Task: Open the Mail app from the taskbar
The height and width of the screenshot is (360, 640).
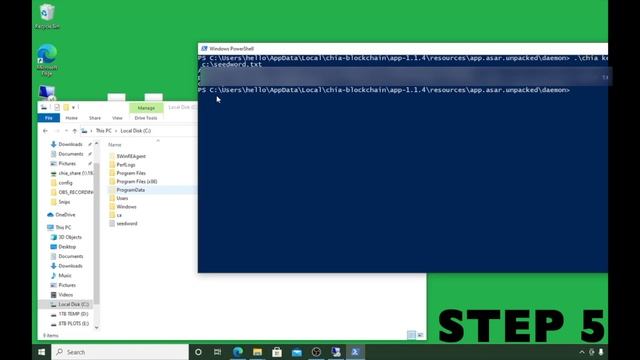Action: coord(297,352)
